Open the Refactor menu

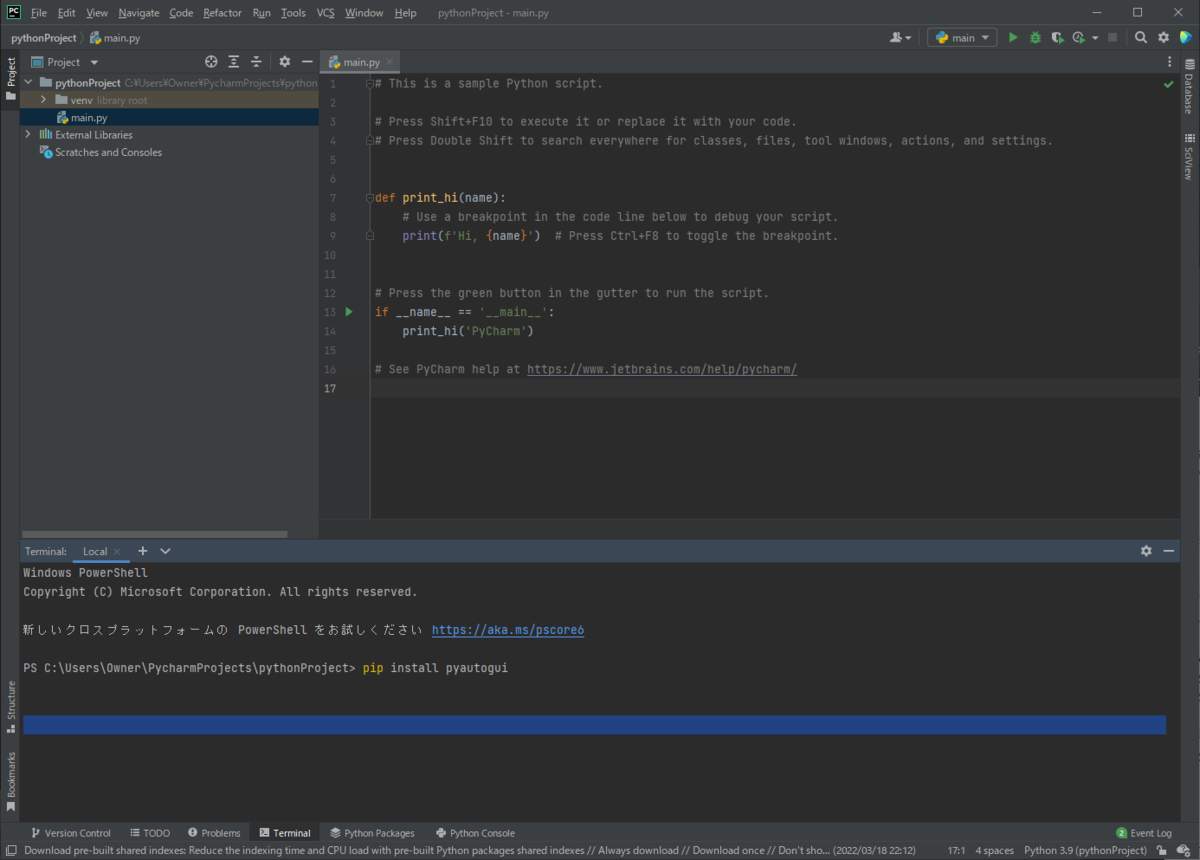pos(222,13)
